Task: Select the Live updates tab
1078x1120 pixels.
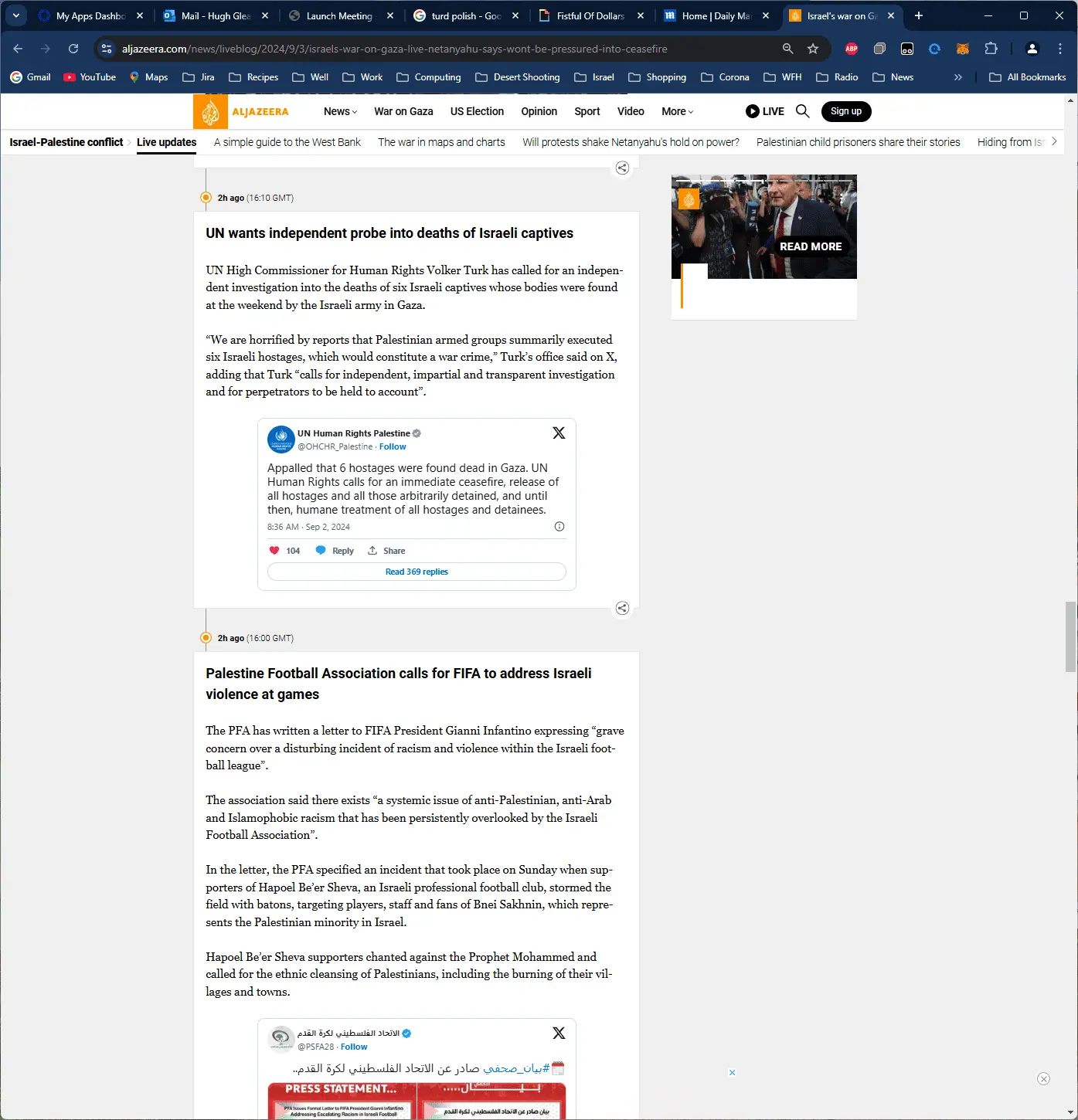Action: coord(166,142)
